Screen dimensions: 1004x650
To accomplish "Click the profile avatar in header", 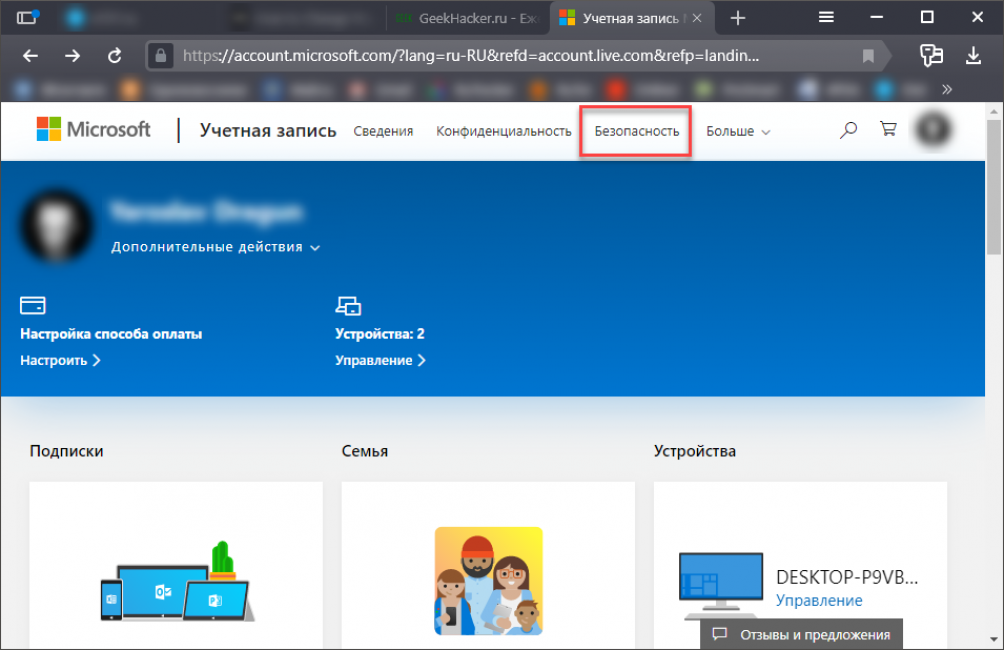I will point(934,130).
